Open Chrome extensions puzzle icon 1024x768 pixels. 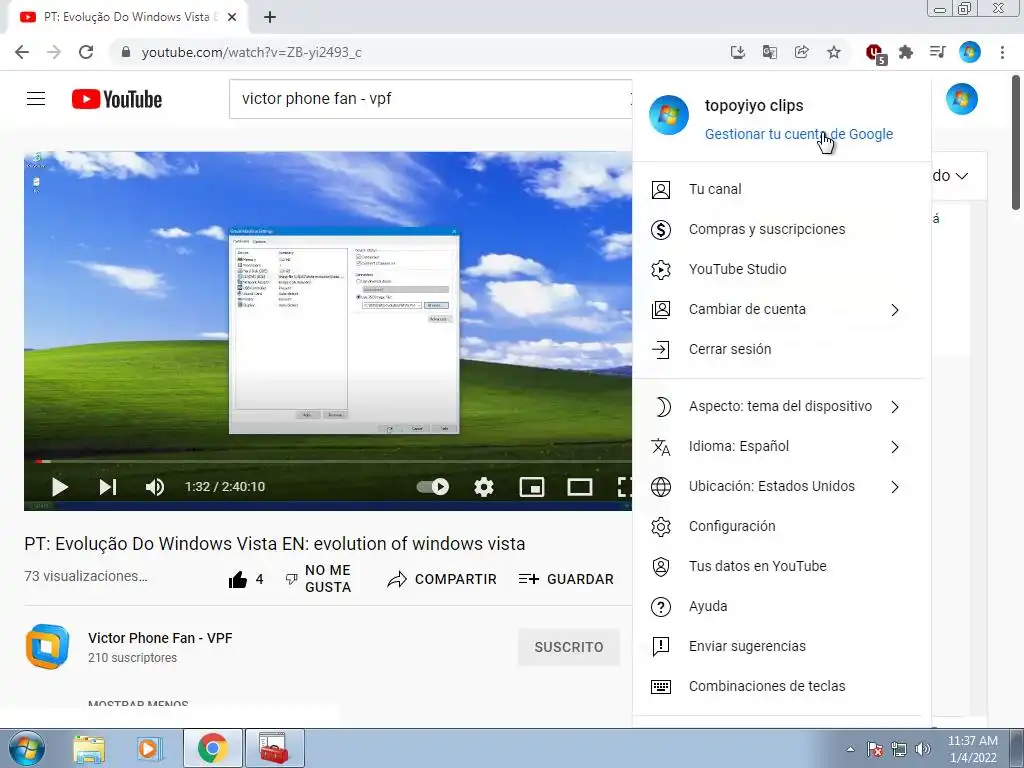click(906, 52)
